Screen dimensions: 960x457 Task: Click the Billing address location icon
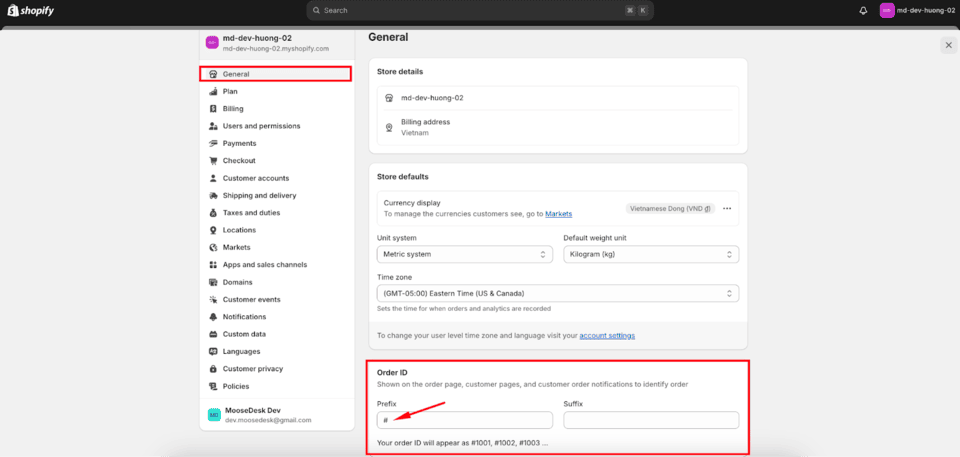[x=389, y=127]
